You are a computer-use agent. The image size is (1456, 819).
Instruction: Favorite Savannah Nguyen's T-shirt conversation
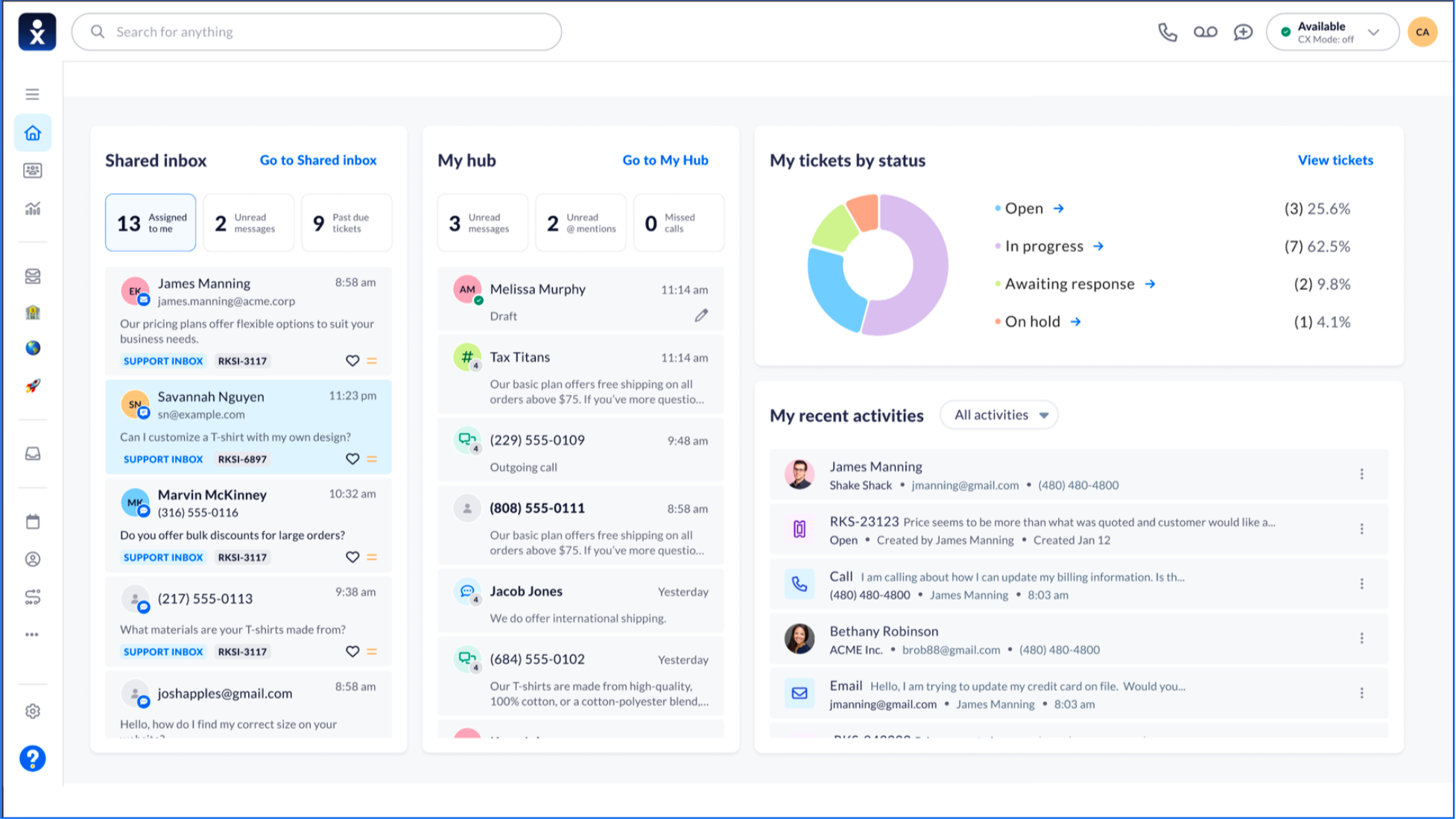coord(353,459)
